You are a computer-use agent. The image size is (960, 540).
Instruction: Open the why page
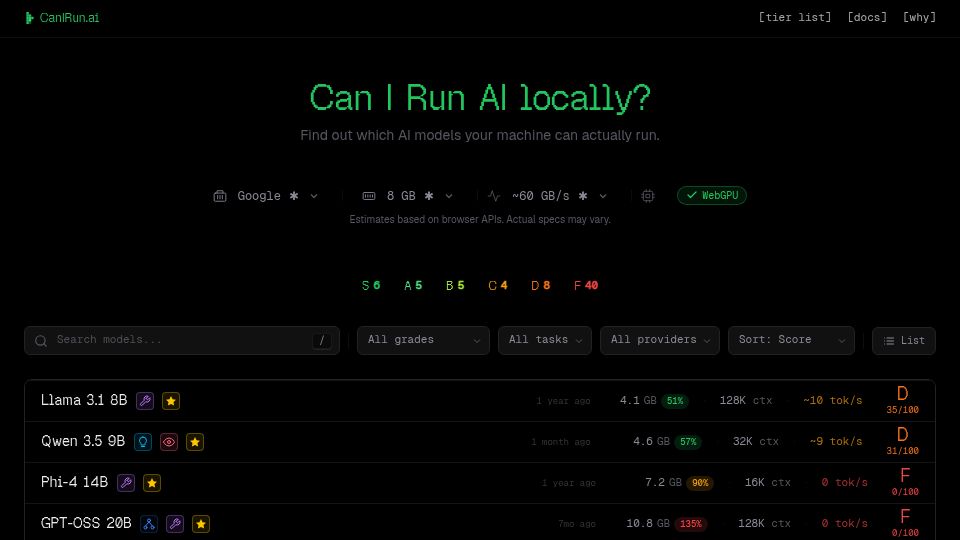pyautogui.click(x=919, y=17)
